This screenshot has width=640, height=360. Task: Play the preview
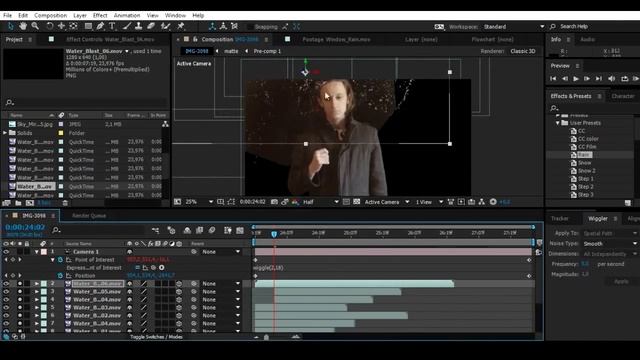(x=576, y=78)
